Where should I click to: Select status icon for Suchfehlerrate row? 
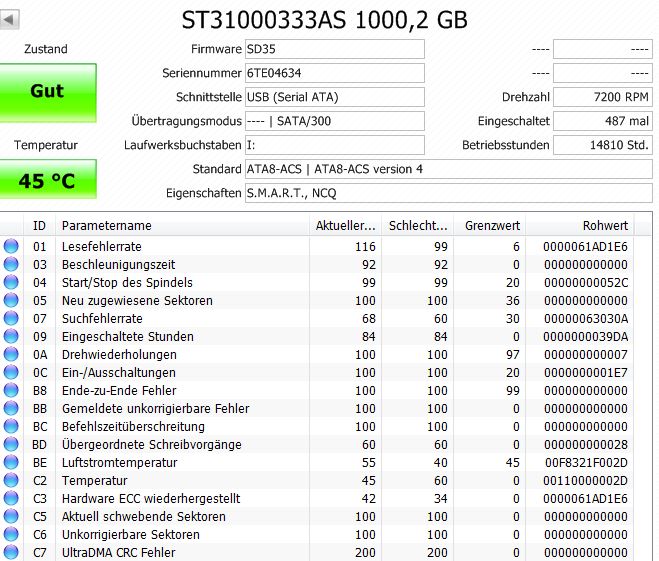pyautogui.click(x=11, y=319)
